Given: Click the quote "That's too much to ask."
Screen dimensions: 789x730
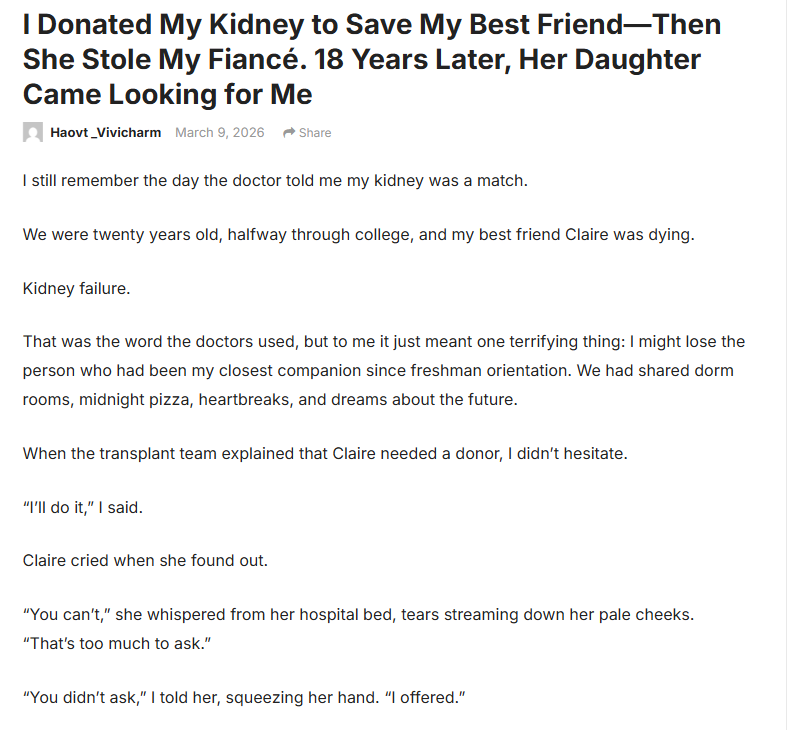Looking at the screenshot, I should [x=114, y=642].
